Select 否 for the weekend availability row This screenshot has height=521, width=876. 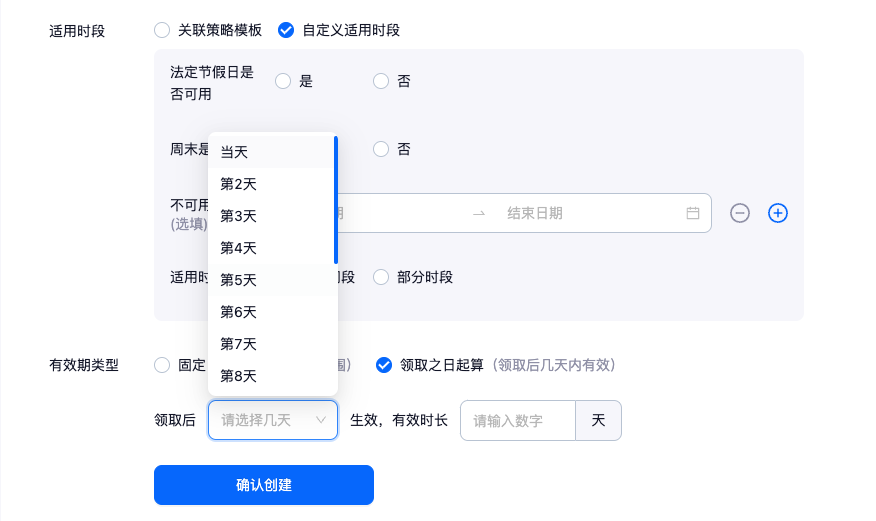pos(381,149)
